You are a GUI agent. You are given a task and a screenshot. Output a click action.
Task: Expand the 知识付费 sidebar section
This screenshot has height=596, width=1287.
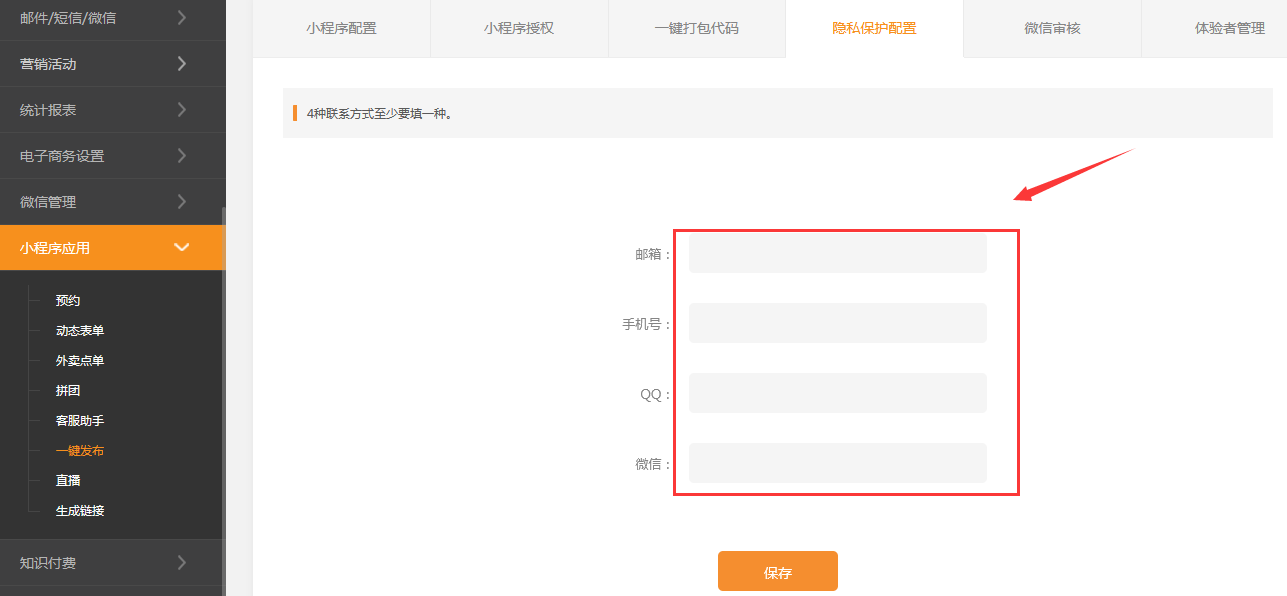point(181,563)
